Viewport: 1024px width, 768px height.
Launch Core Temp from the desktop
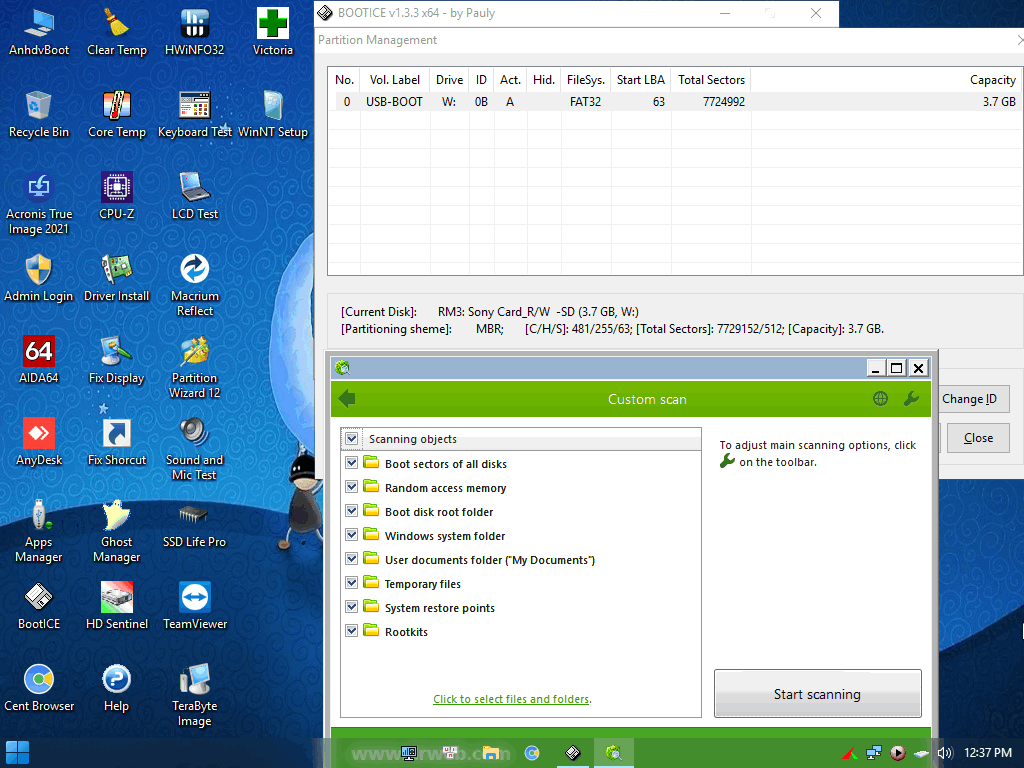[117, 114]
